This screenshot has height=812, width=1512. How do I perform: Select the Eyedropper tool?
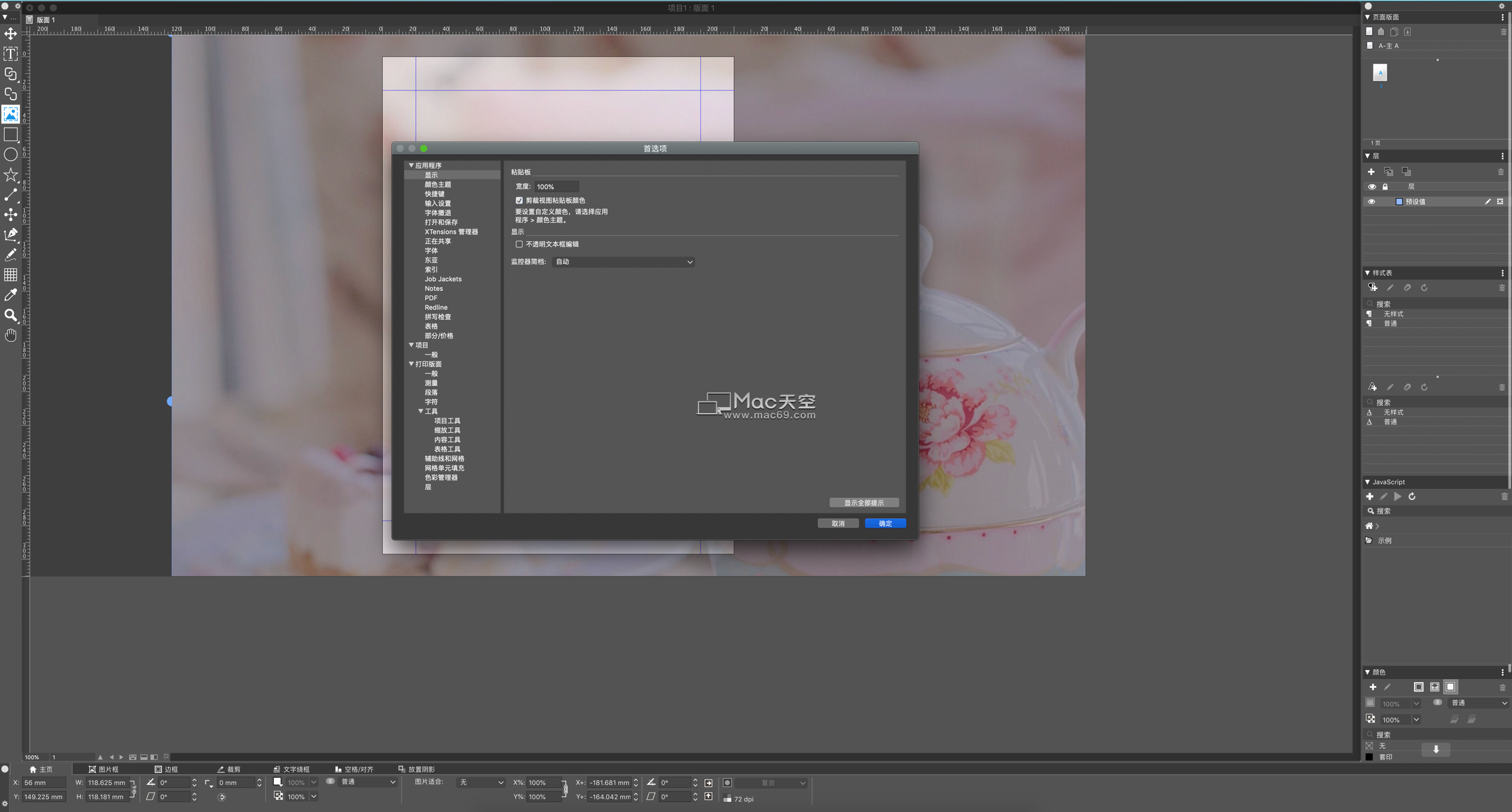[11, 295]
